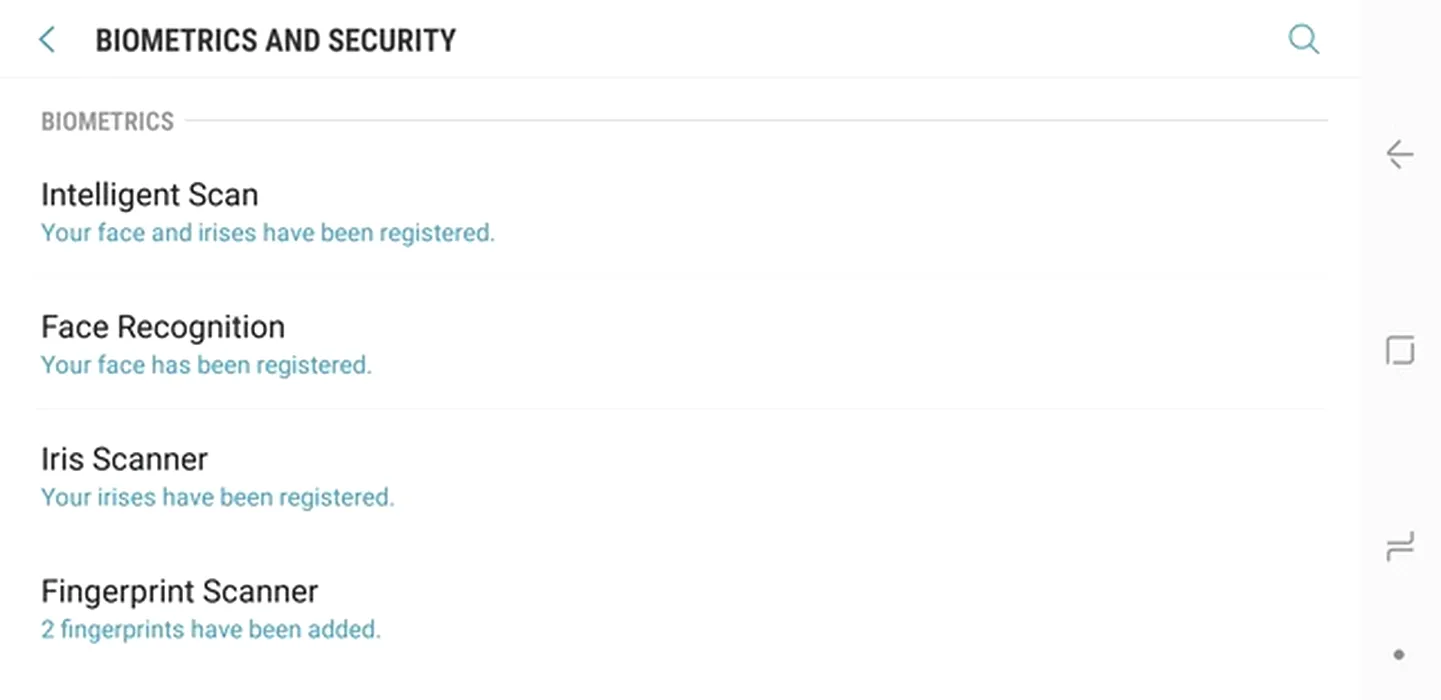
Task: Click empty navigation bar space above back arrow
Action: point(1400,60)
